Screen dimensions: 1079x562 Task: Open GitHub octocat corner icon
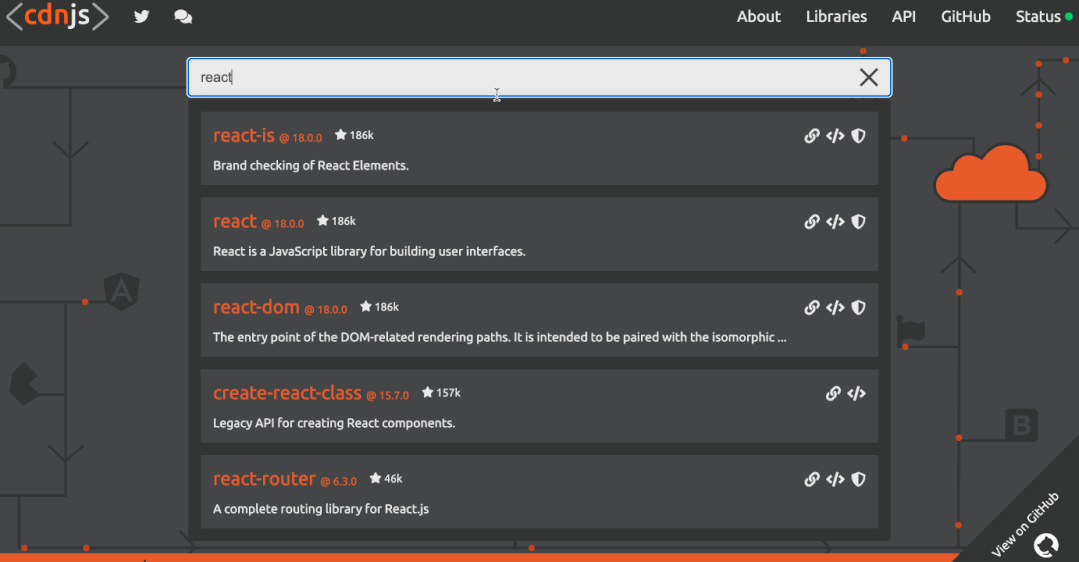(1046, 545)
